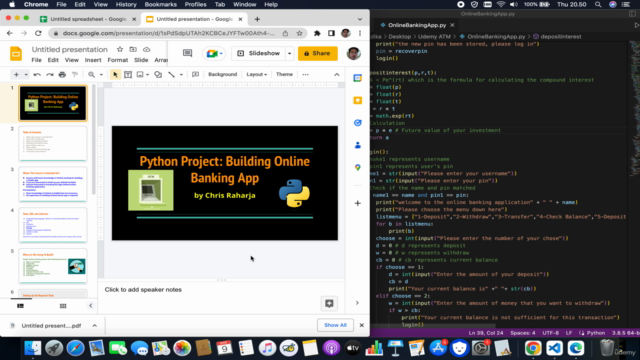This screenshot has height=360, width=640.
Task: Choose the Select cursor tool
Action: [x=115, y=75]
